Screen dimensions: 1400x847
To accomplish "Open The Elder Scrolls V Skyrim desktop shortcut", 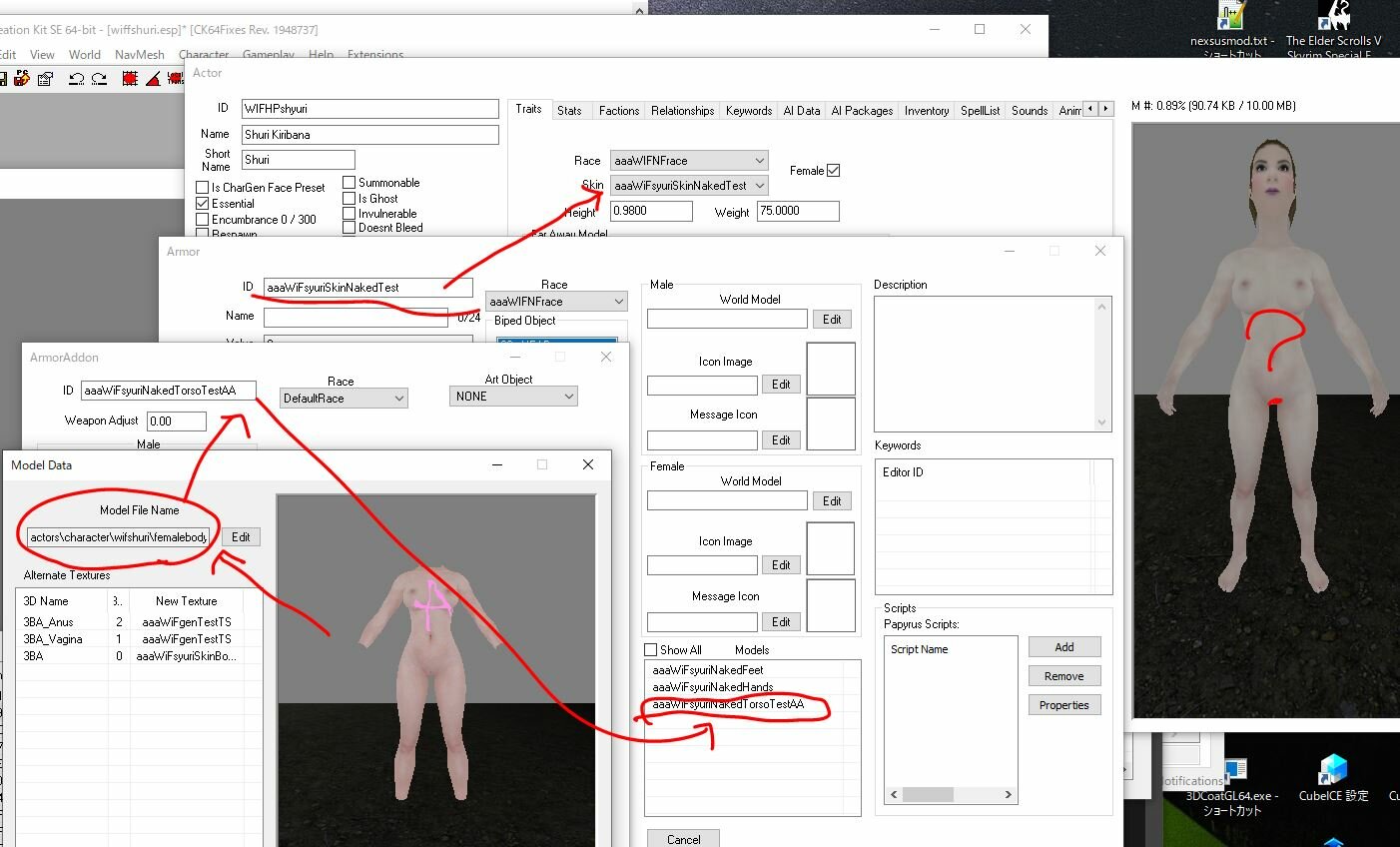I will pyautogui.click(x=1333, y=30).
